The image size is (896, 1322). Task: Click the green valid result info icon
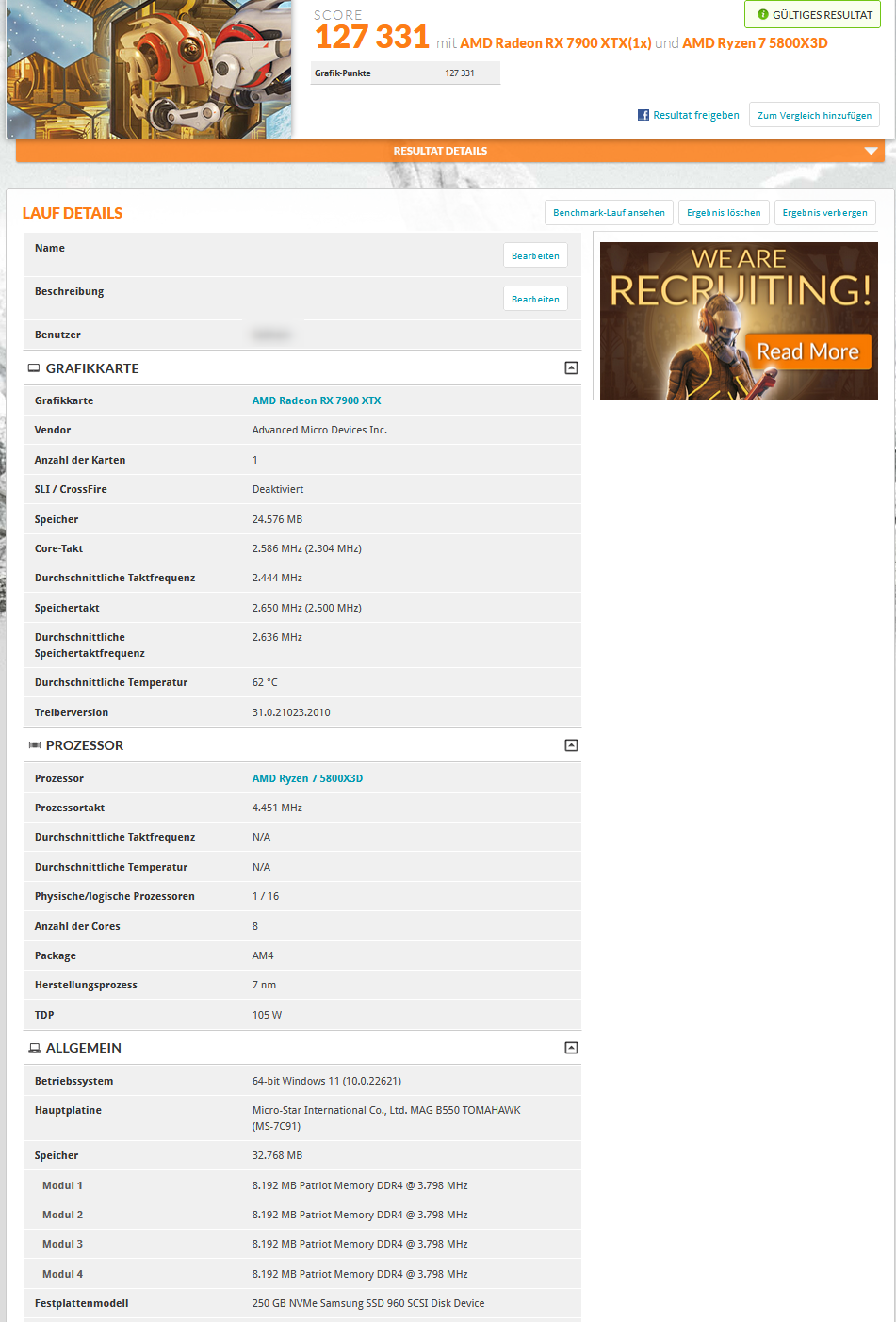pyautogui.click(x=763, y=14)
